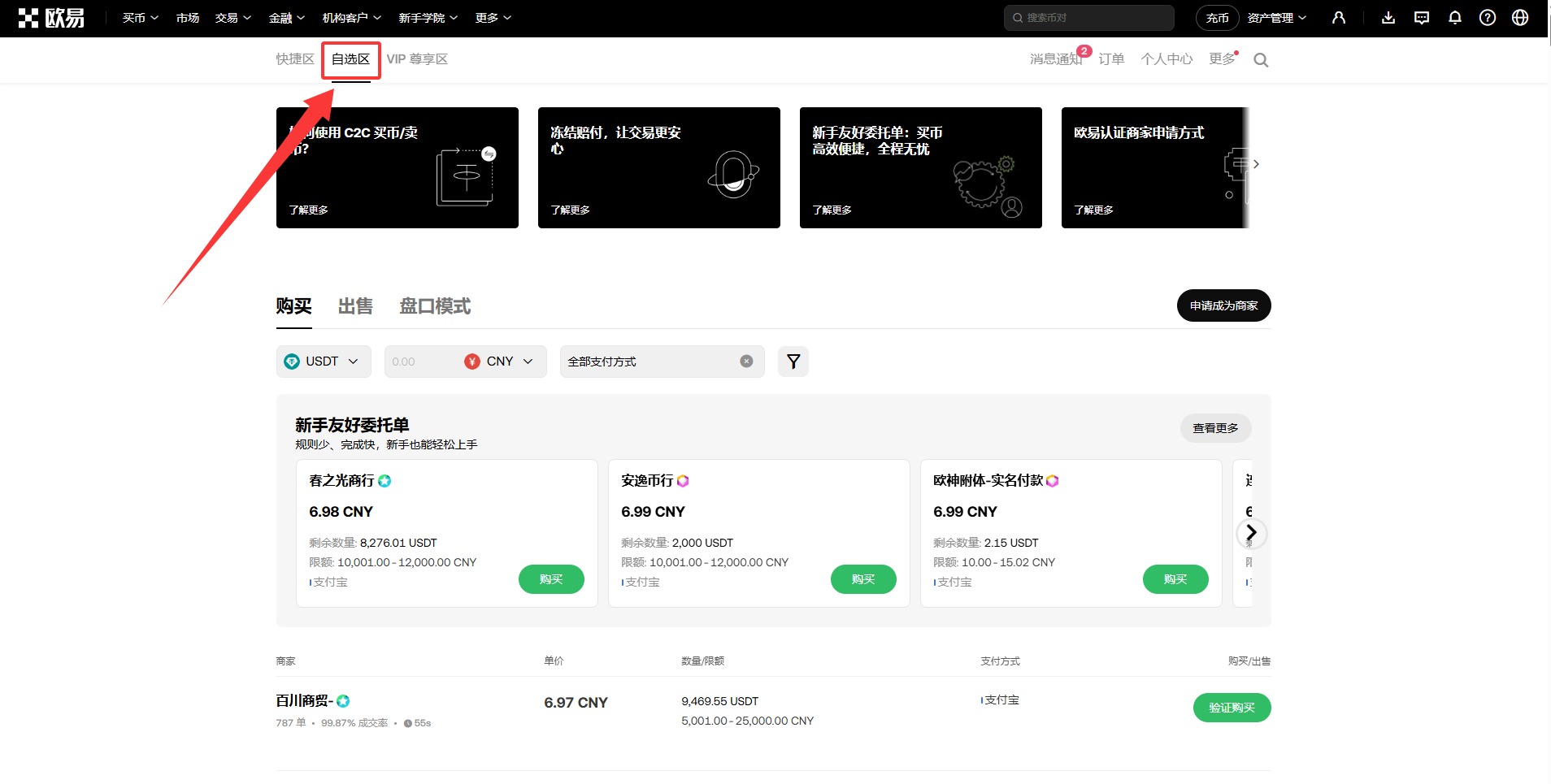Open 春之光商行 merchant name
Viewport: 1551px width, 784px height.
click(341, 481)
